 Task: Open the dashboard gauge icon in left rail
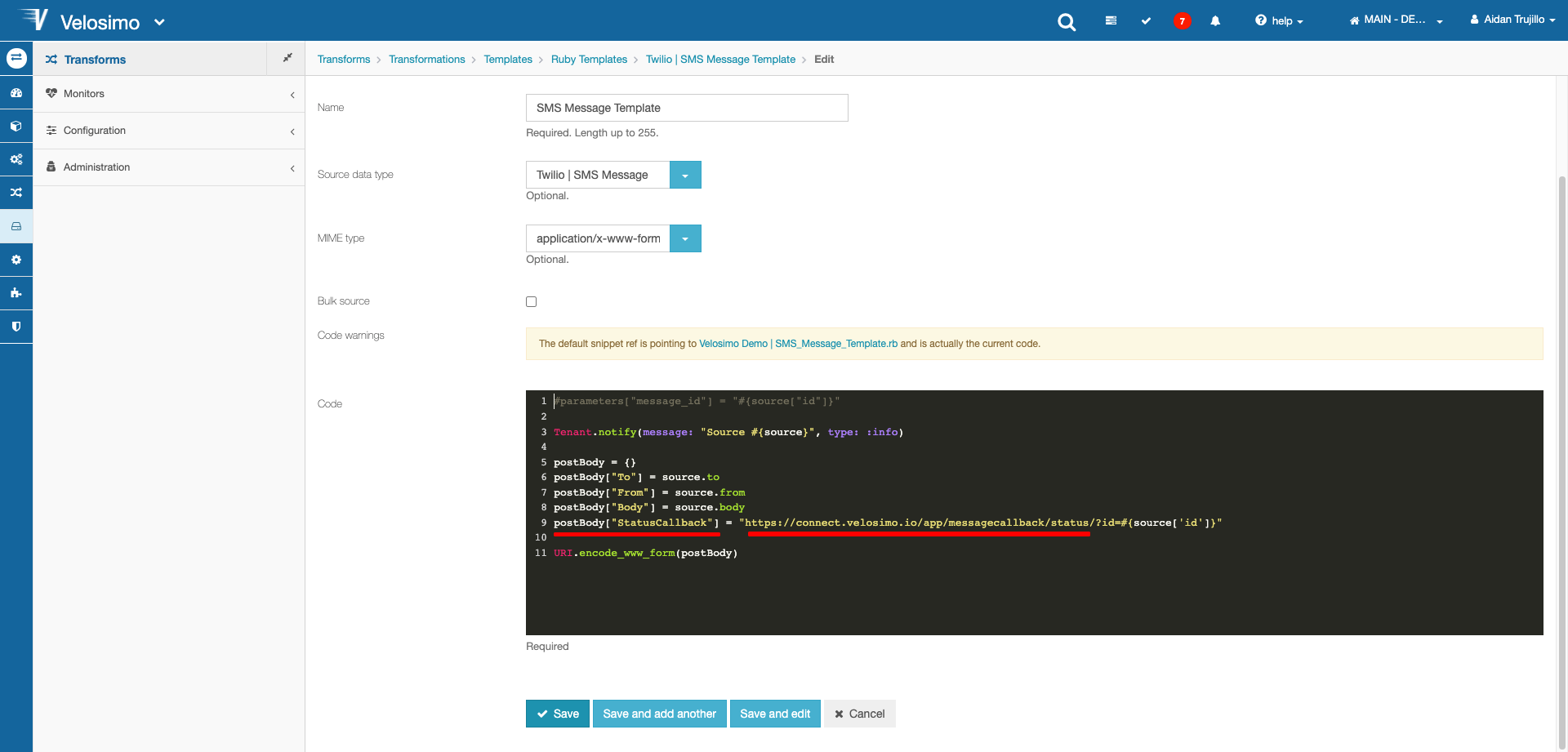[x=16, y=93]
